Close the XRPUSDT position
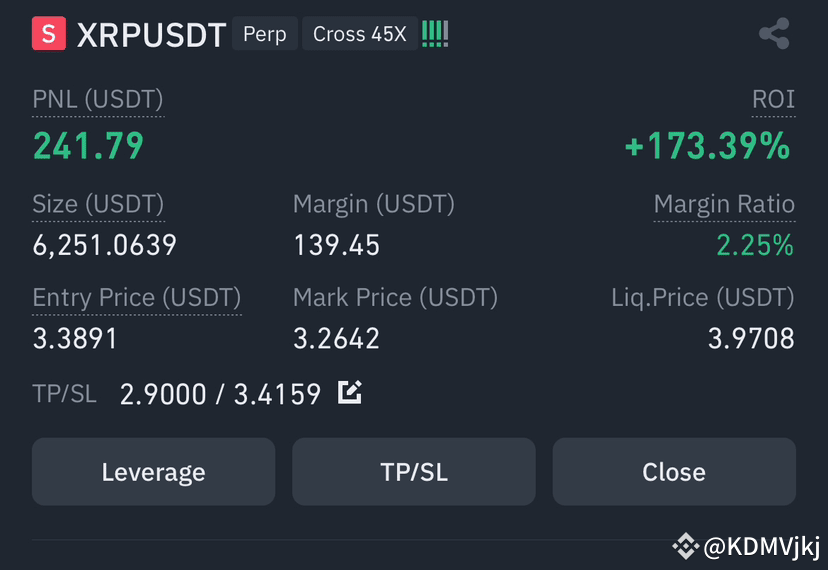Viewport: 828px width, 570px height. click(674, 471)
